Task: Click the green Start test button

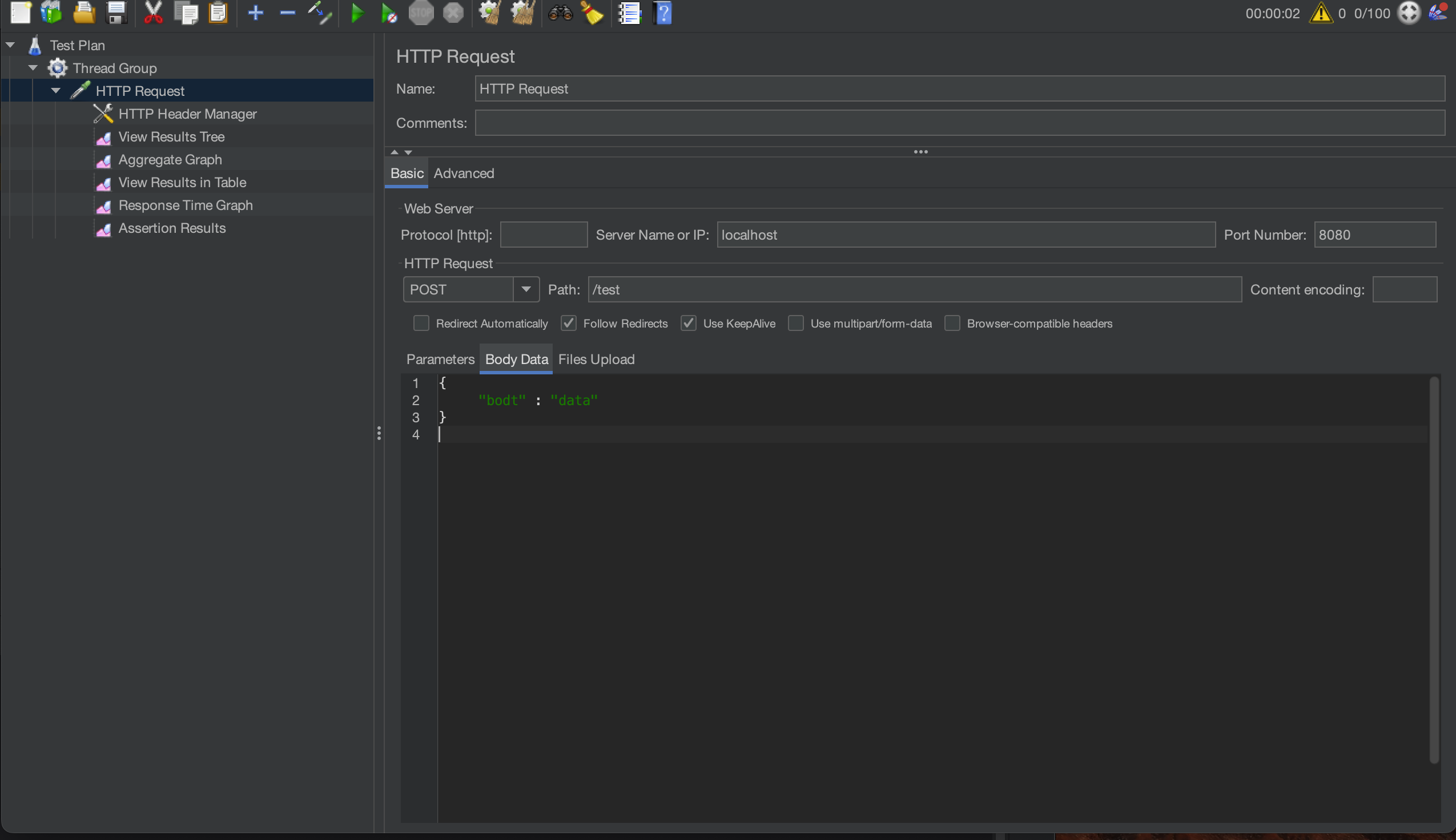Action: [x=357, y=13]
